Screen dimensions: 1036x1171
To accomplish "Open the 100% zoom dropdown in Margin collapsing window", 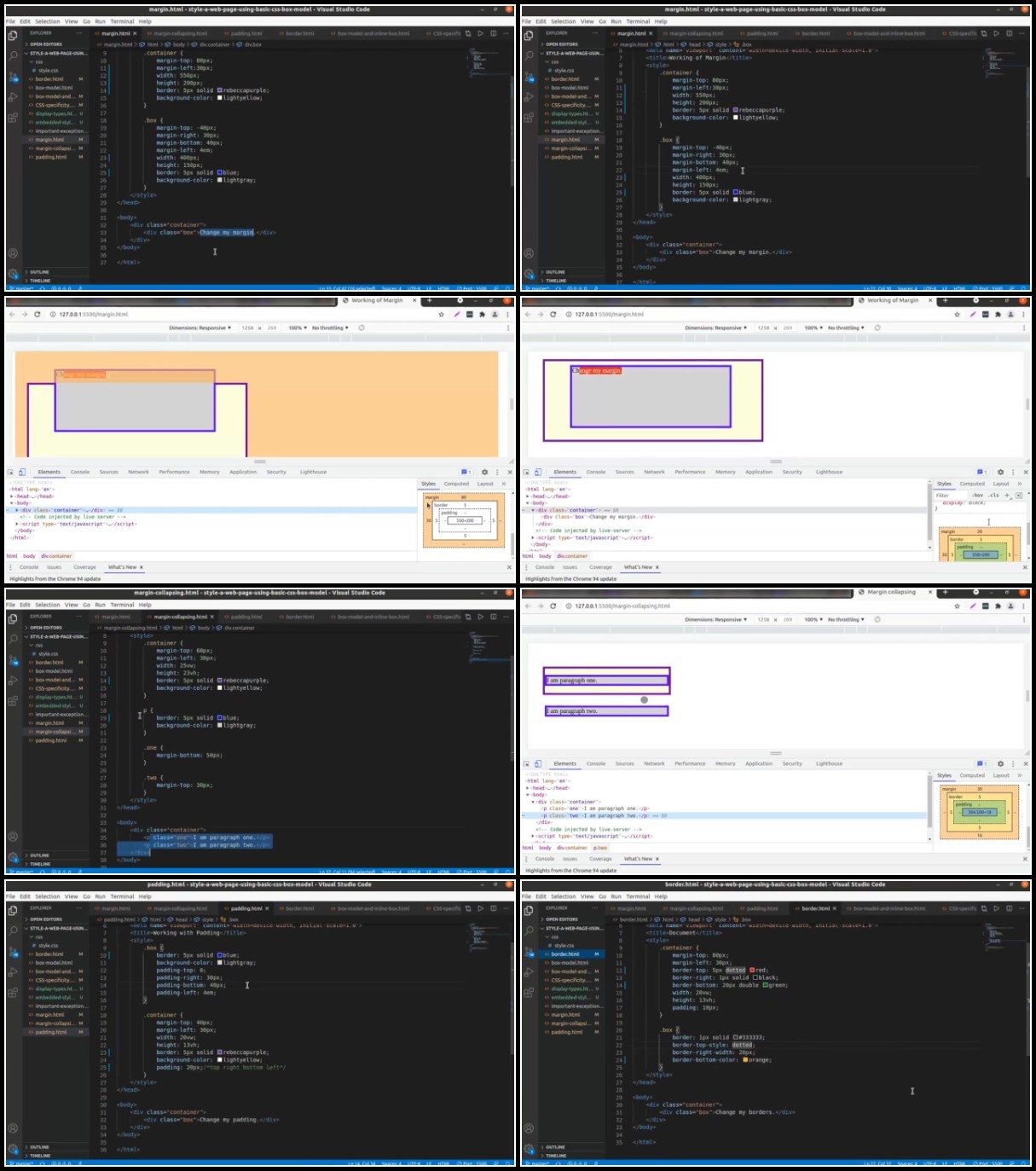I will pos(812,619).
